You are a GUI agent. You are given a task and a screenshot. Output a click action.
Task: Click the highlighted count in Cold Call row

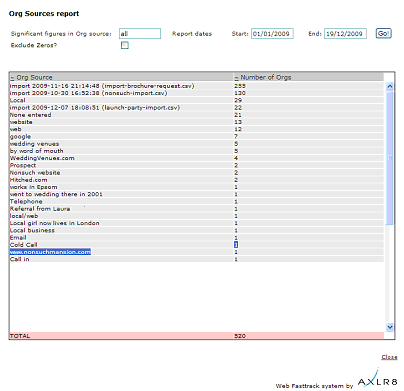tap(236, 245)
